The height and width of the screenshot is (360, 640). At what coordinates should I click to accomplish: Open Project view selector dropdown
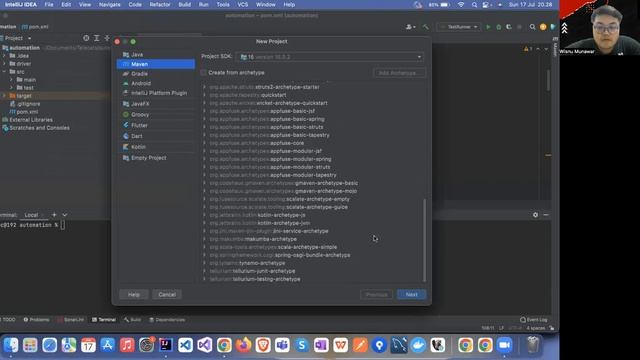click(17, 38)
